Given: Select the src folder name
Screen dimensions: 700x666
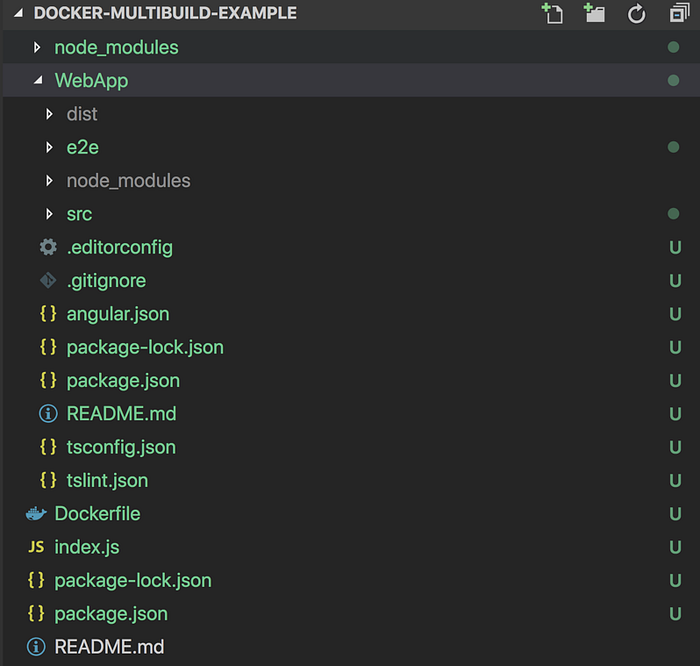Looking at the screenshot, I should 79,214.
